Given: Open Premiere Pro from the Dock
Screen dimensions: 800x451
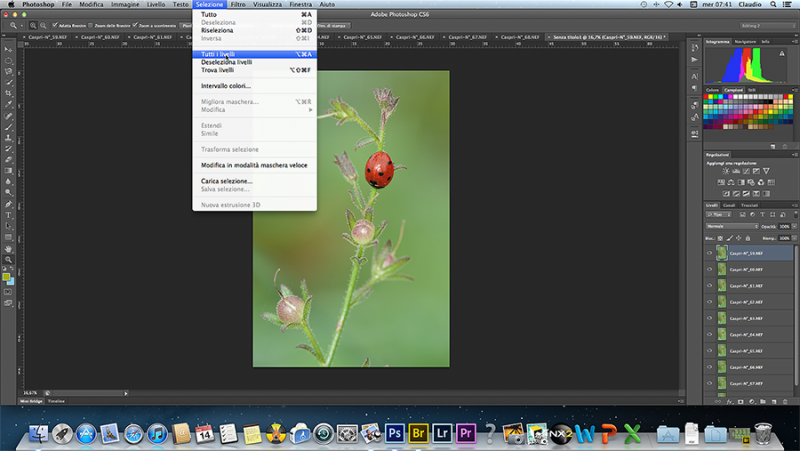Looking at the screenshot, I should (465, 434).
